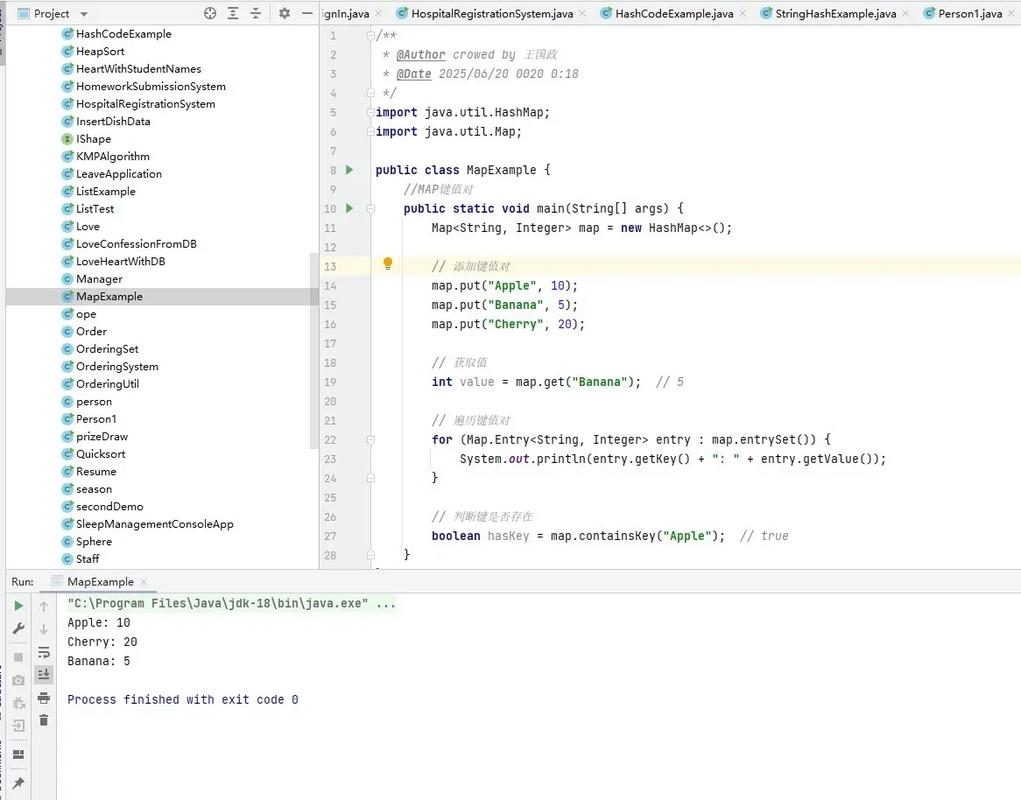
Task: Toggle Soft-Wrap in run console
Action: [44, 652]
